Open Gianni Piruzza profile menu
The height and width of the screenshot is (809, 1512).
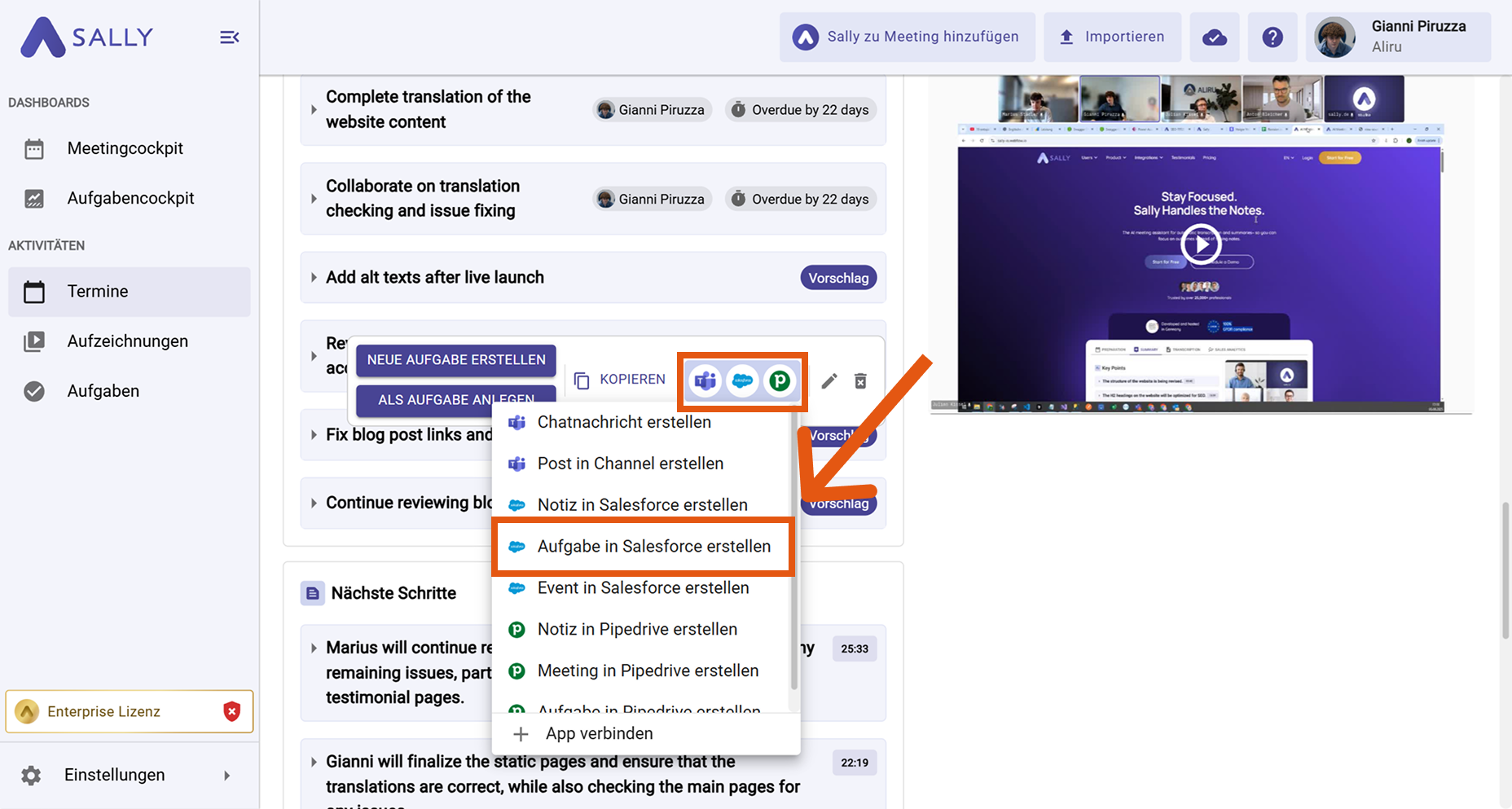[x=1398, y=37]
